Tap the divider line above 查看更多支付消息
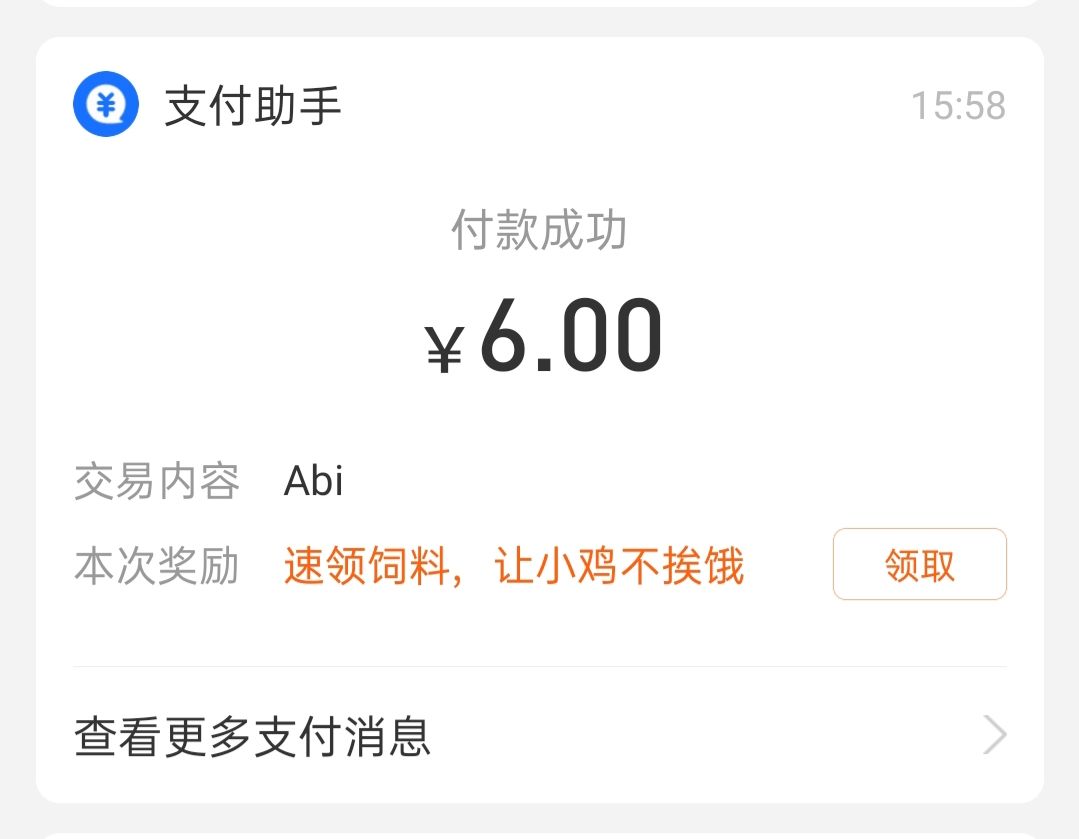The height and width of the screenshot is (839, 1079). (539, 666)
